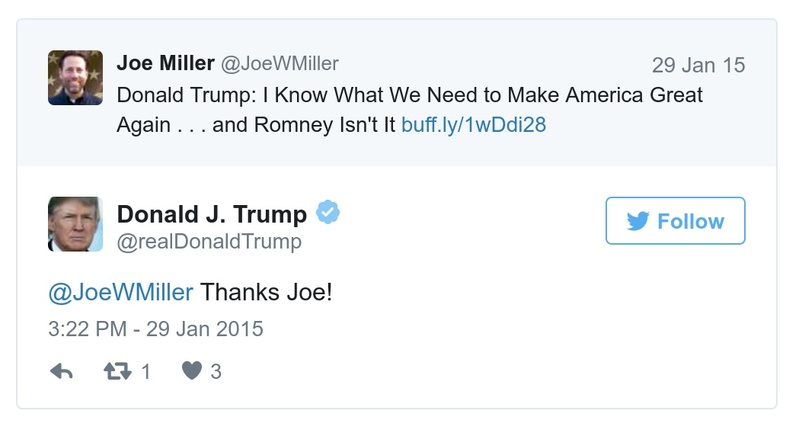
Task: Click the blue verified badge
Action: click(x=328, y=212)
